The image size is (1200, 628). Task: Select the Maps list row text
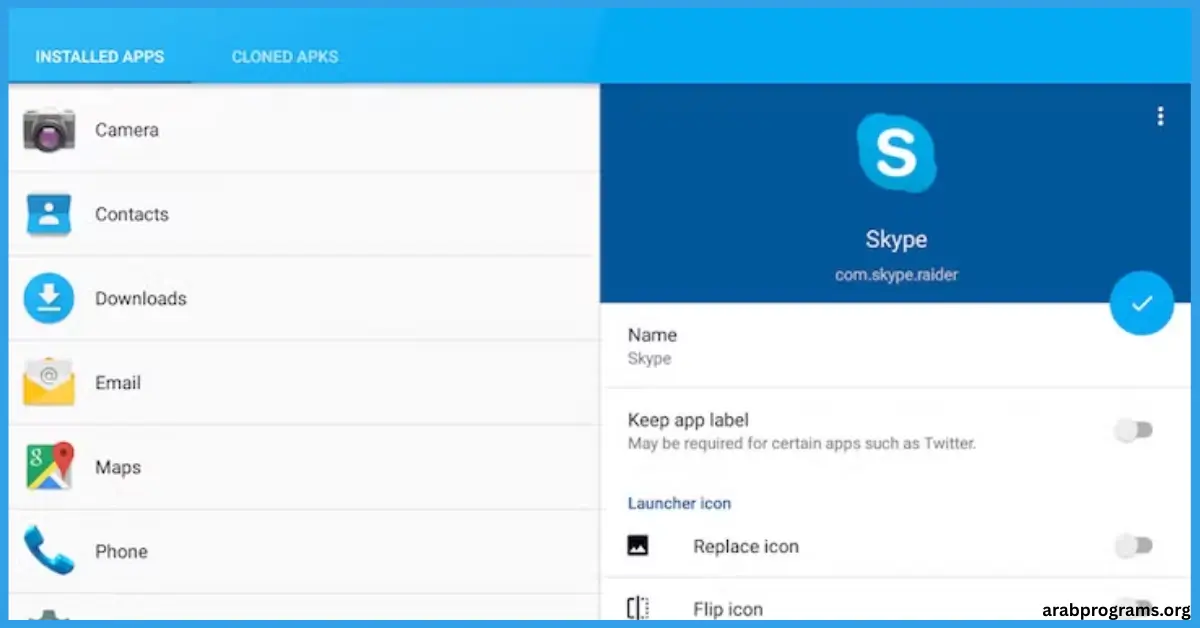118,467
